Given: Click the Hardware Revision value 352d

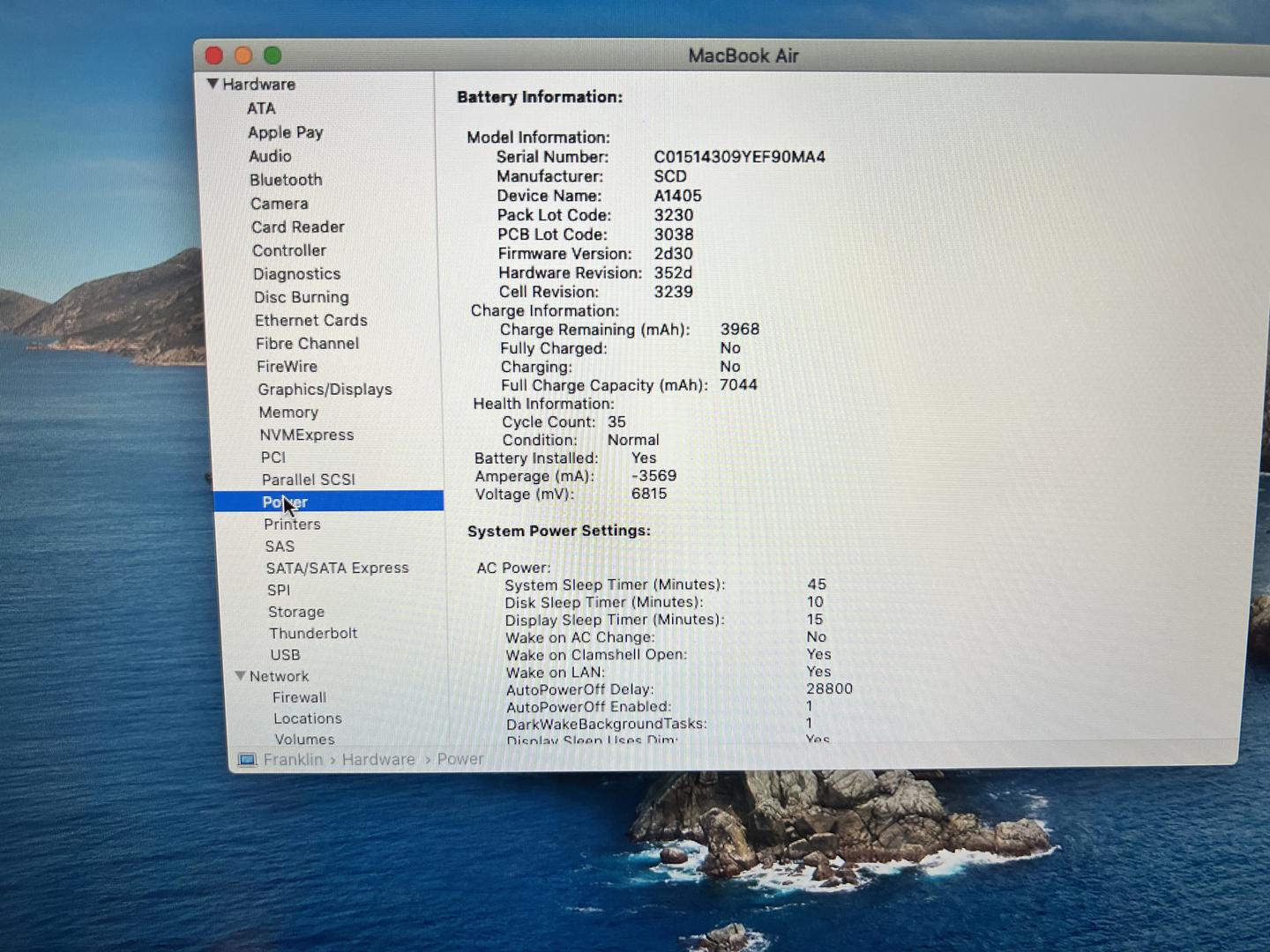Looking at the screenshot, I should (x=673, y=273).
